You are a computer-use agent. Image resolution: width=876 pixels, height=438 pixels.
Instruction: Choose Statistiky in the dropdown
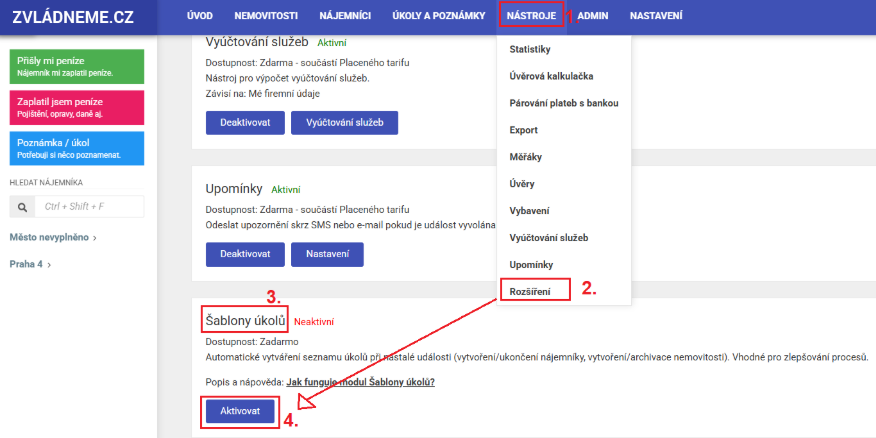pos(530,48)
